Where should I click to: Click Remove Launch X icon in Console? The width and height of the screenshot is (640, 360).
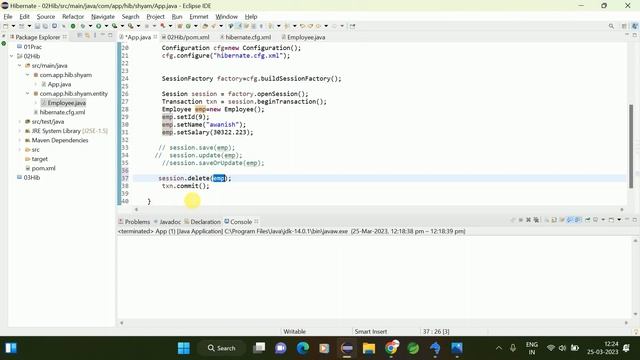pyautogui.click(x=529, y=220)
